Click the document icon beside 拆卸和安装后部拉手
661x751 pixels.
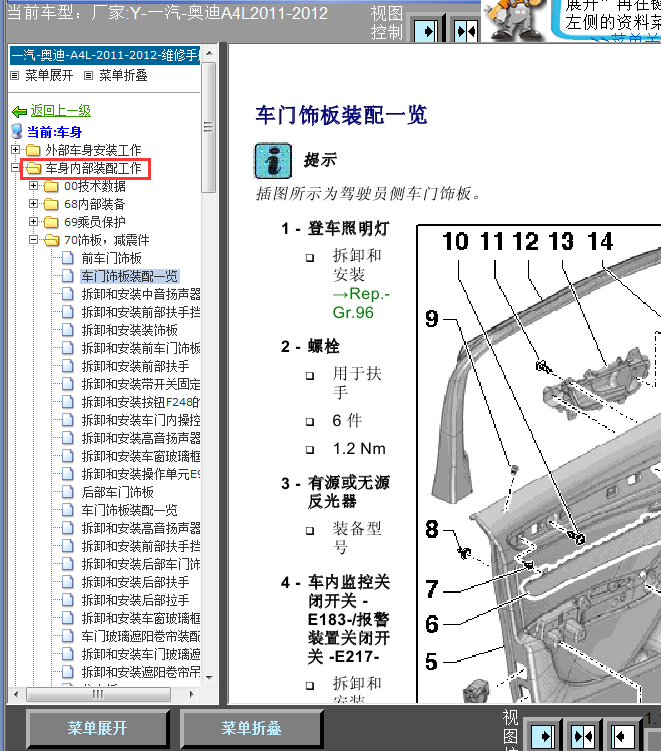(x=68, y=600)
